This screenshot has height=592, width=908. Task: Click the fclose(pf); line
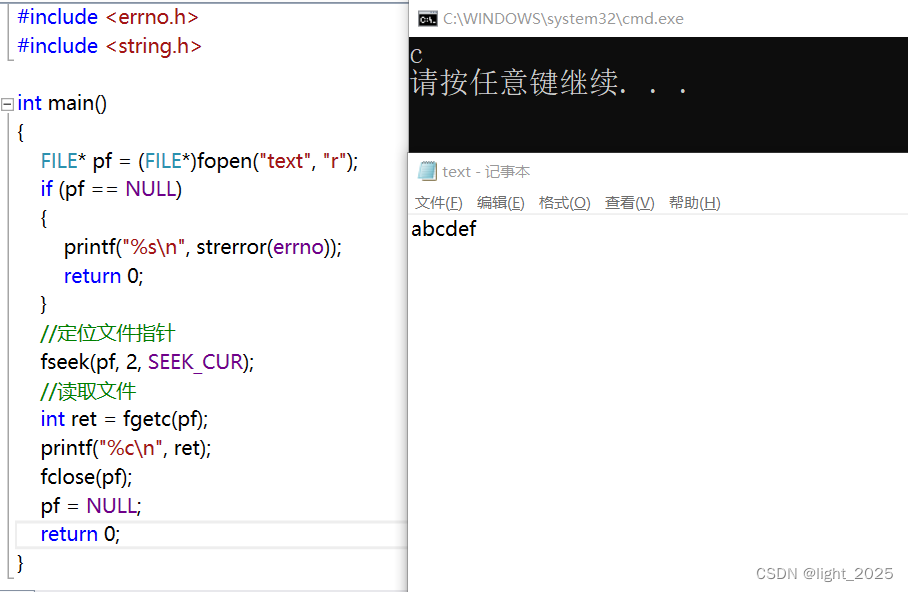(86, 477)
